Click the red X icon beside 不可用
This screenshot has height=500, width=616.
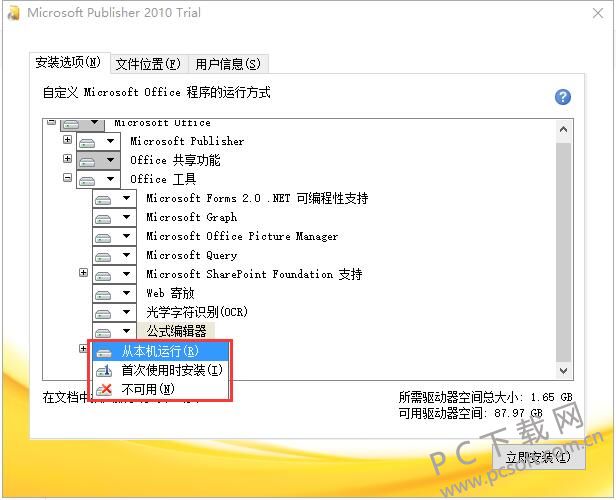(x=104, y=389)
